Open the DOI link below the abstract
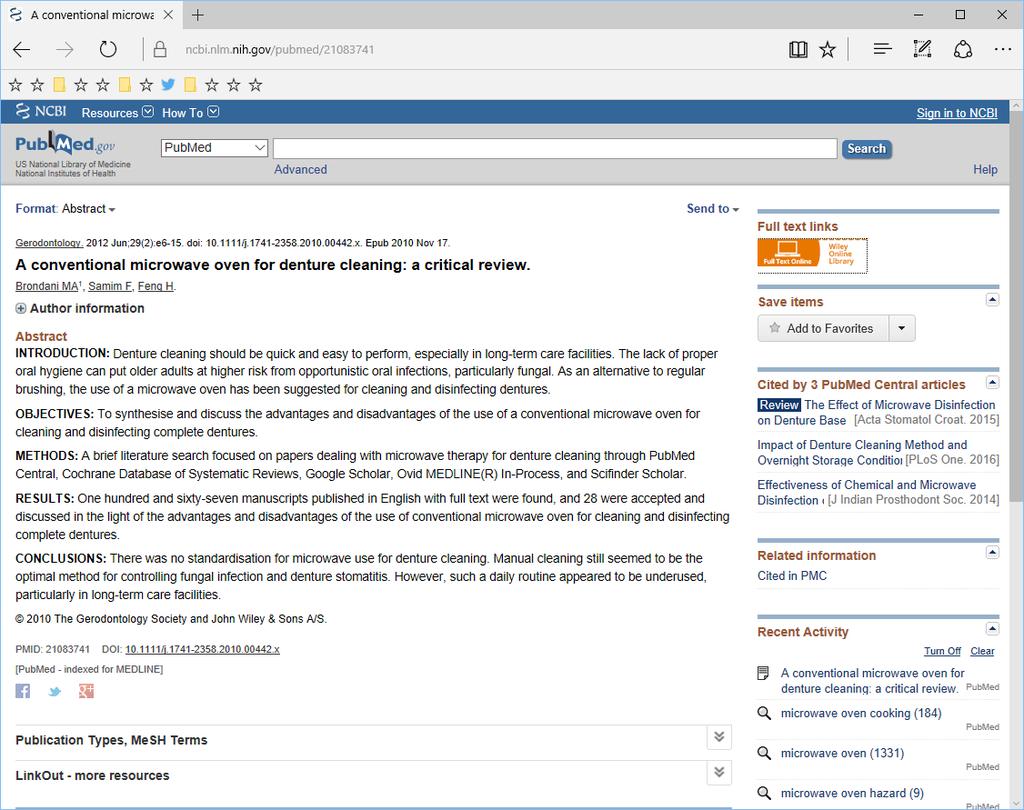This screenshot has width=1024, height=810. point(202,649)
